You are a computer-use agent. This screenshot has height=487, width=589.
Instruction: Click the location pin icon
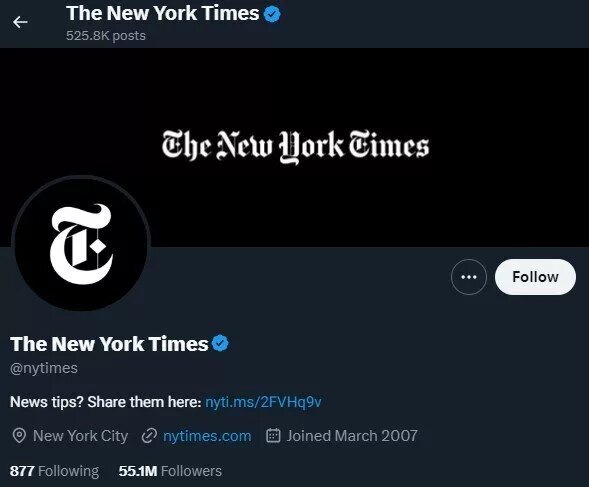tap(19, 436)
